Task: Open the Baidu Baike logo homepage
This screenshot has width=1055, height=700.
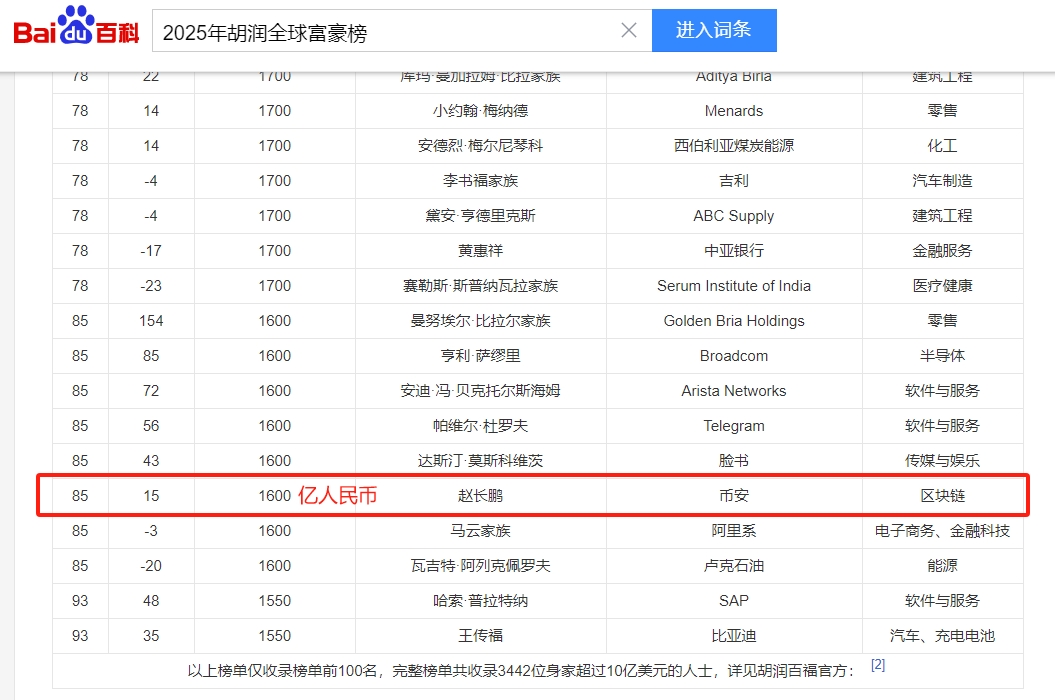Action: pyautogui.click(x=76, y=27)
